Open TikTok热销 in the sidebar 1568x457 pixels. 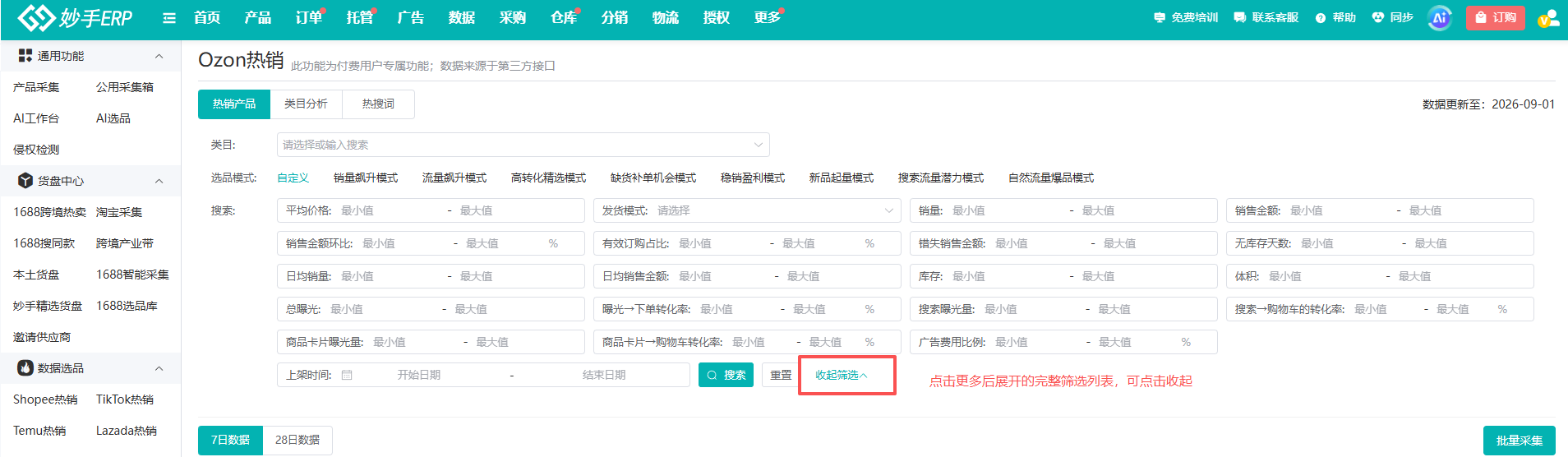tap(125, 399)
